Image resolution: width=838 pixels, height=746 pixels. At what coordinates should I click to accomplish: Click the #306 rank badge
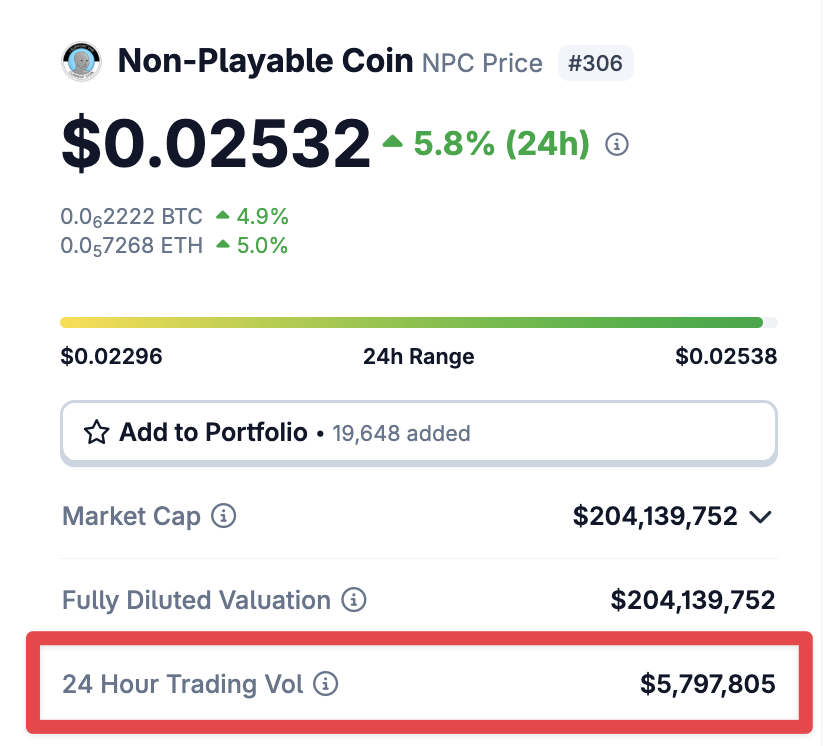595,63
